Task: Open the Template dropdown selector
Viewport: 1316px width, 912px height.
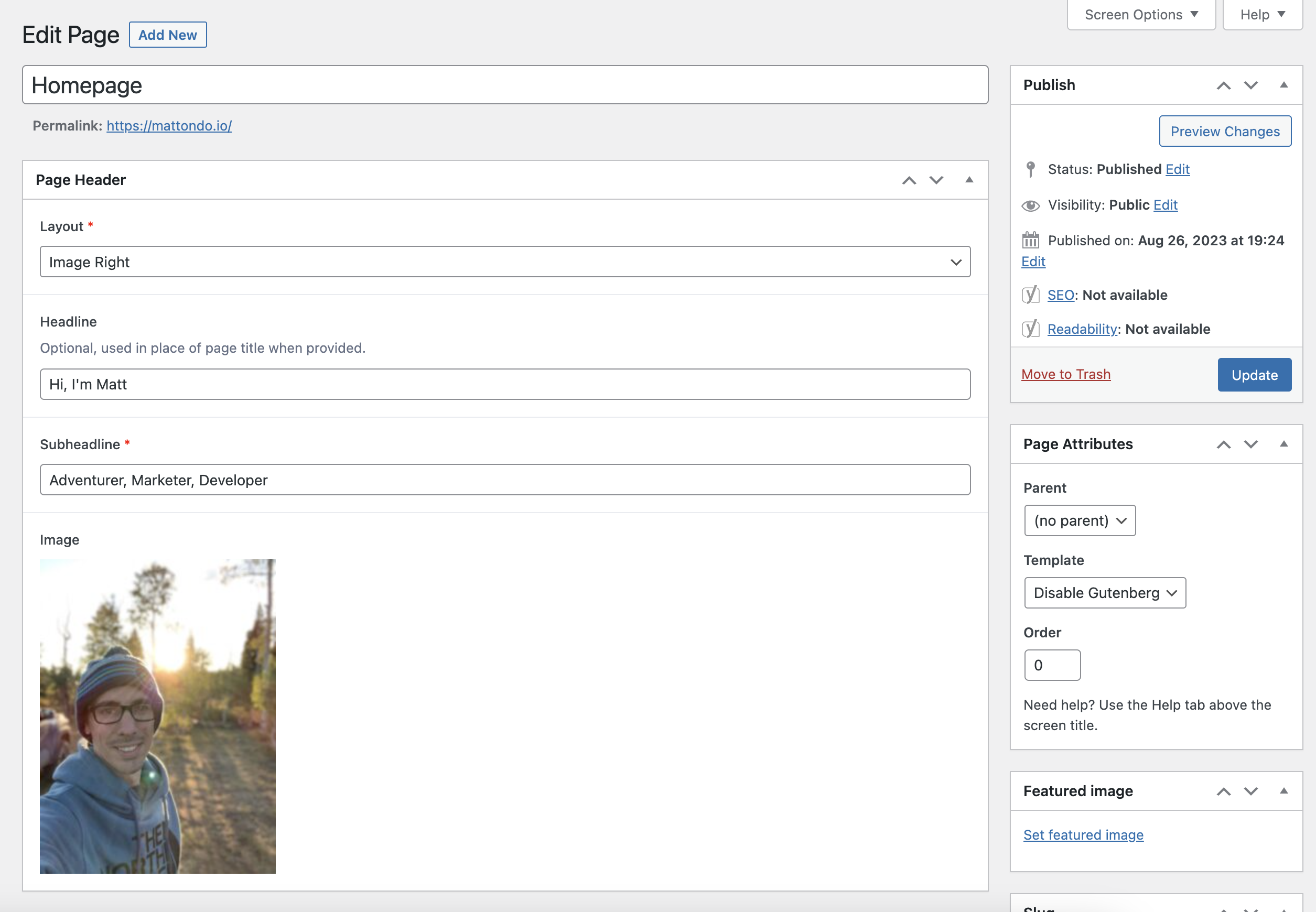Action: pos(1104,592)
